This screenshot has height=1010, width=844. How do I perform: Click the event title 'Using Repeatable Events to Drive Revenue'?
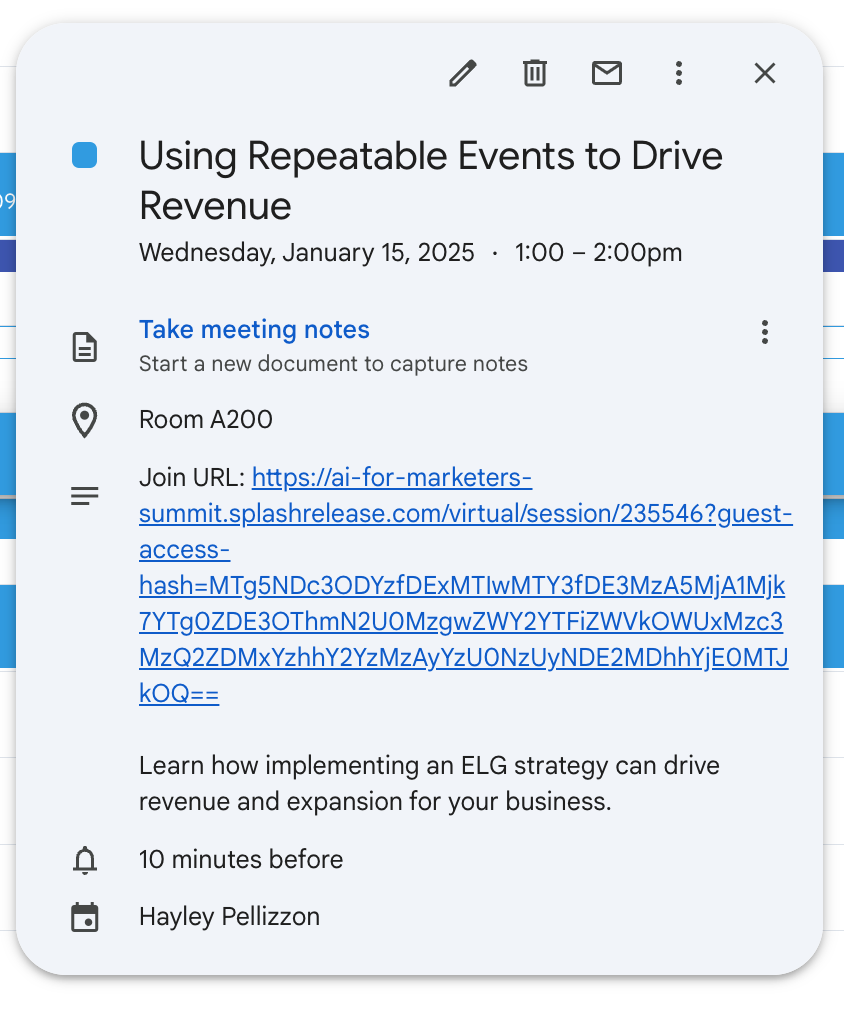[430, 181]
